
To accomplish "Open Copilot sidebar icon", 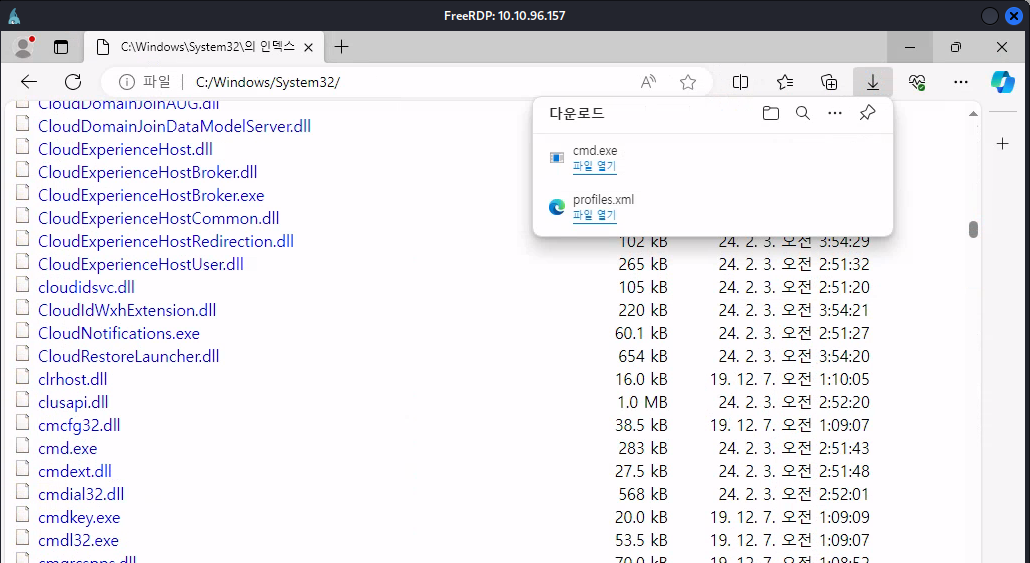I will click(1002, 82).
